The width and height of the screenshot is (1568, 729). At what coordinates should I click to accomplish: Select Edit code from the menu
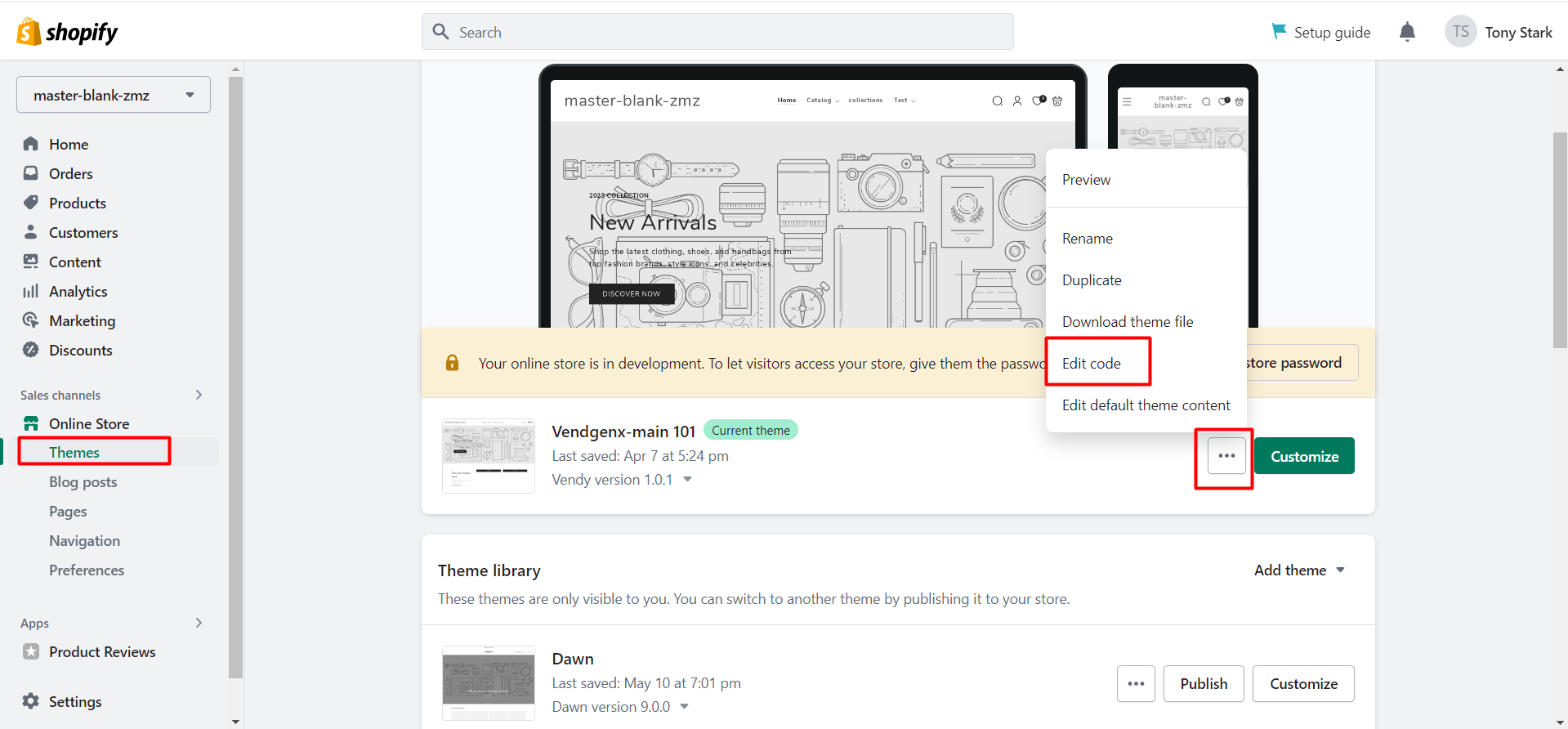(1092, 364)
